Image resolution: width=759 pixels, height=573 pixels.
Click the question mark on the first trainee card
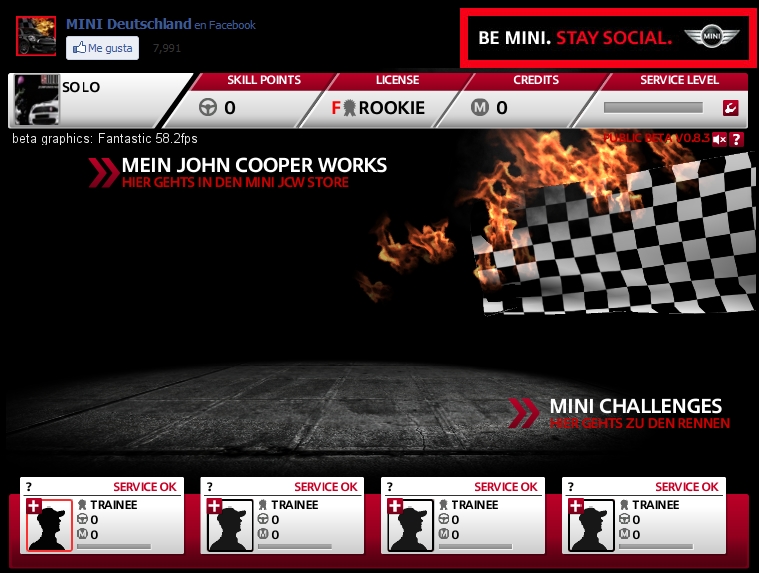(x=29, y=487)
